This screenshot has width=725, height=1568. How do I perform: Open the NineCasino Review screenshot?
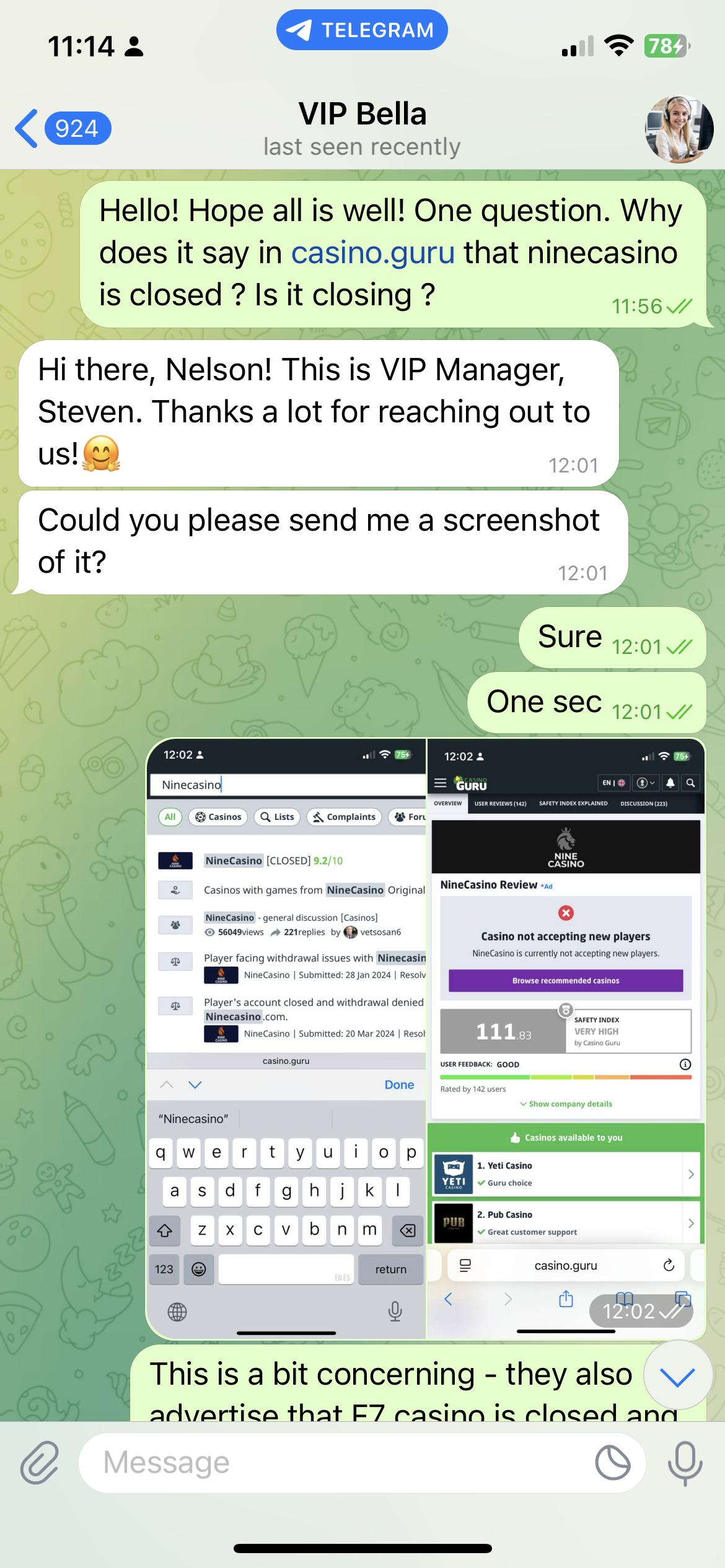coord(566,1038)
